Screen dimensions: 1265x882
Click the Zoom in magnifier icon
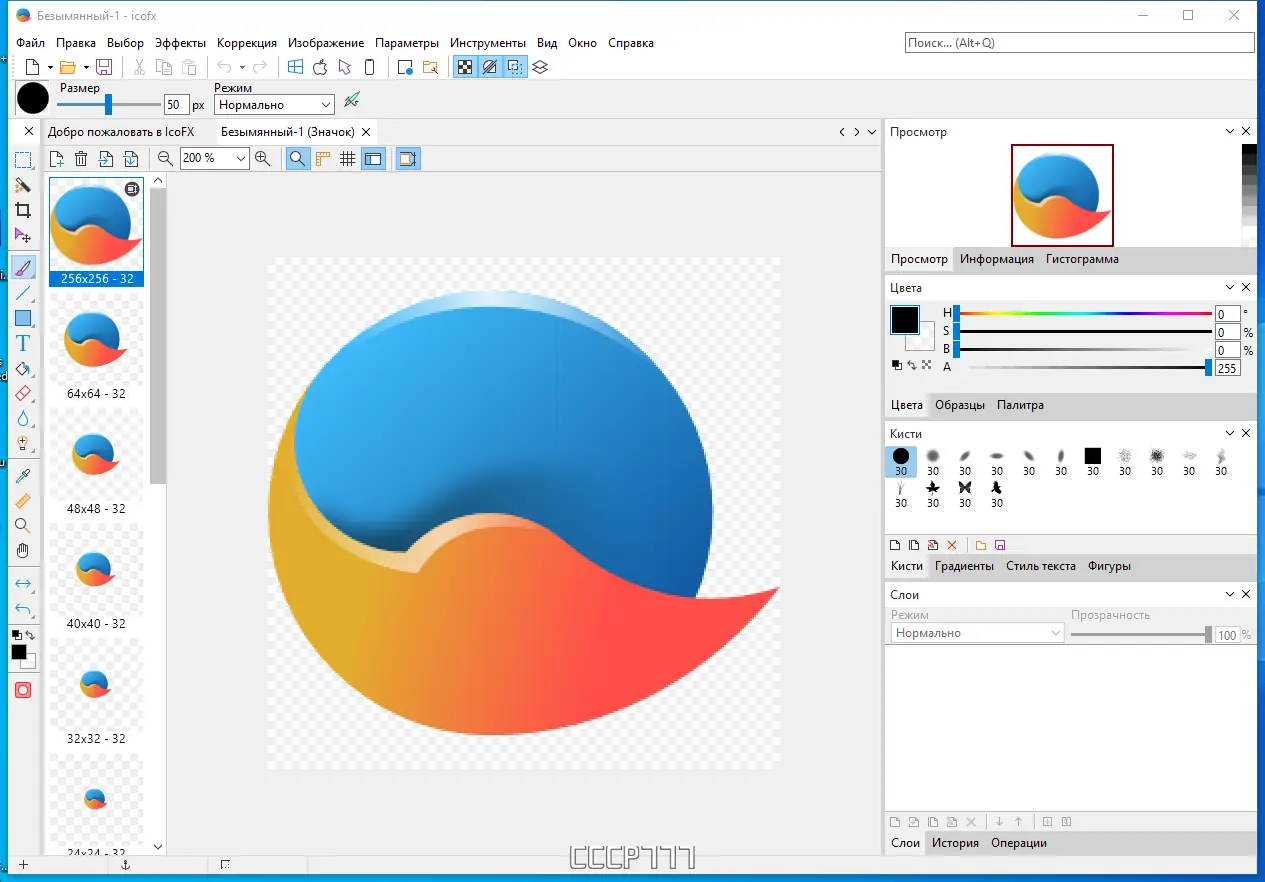point(263,158)
